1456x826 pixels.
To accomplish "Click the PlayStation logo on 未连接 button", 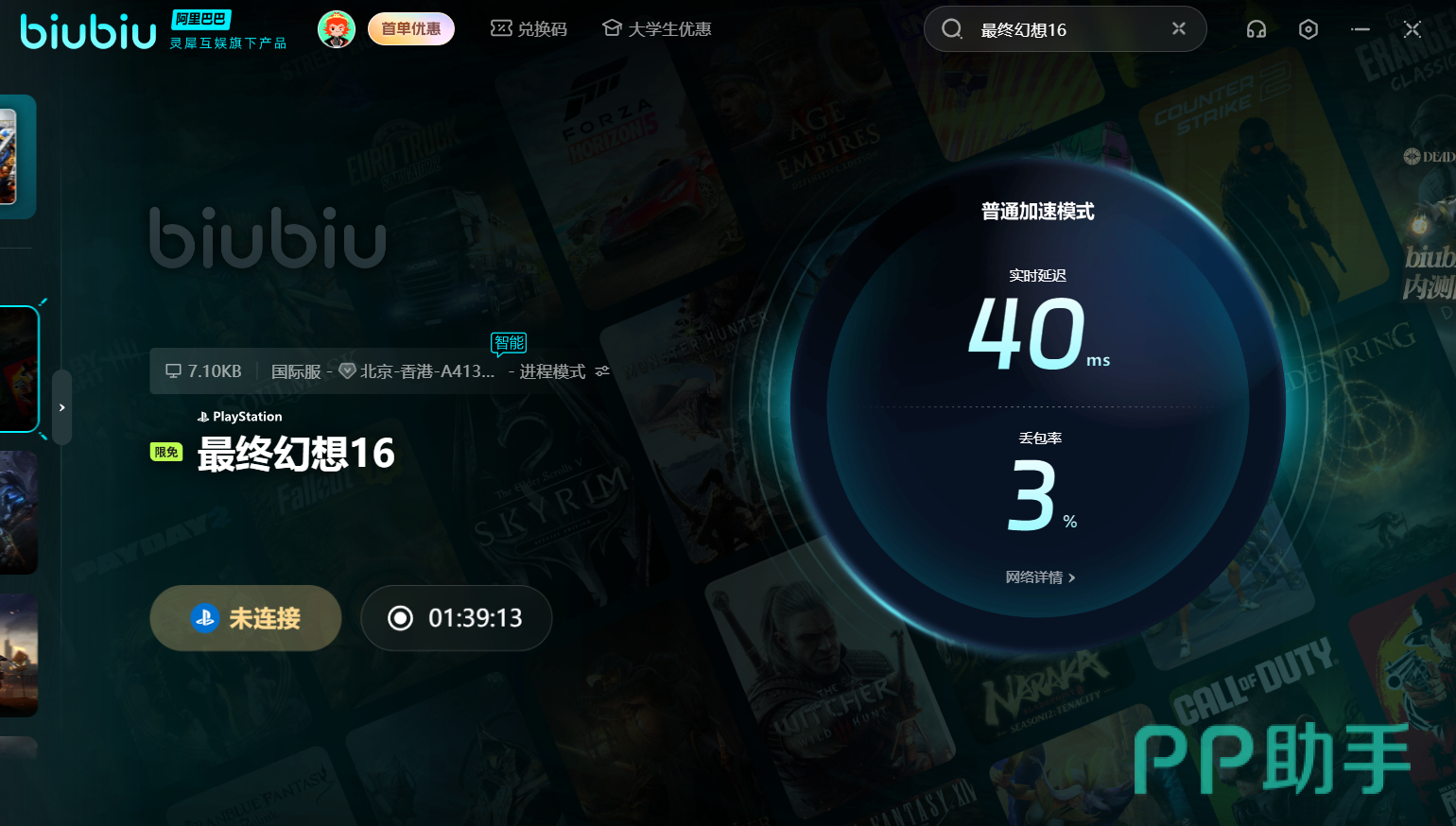I will 204,618.
